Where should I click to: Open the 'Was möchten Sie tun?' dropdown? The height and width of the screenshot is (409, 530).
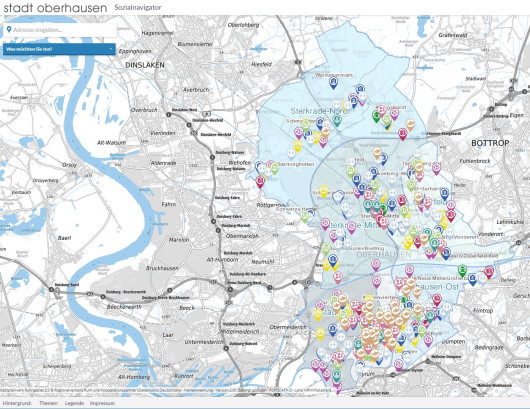click(x=59, y=49)
